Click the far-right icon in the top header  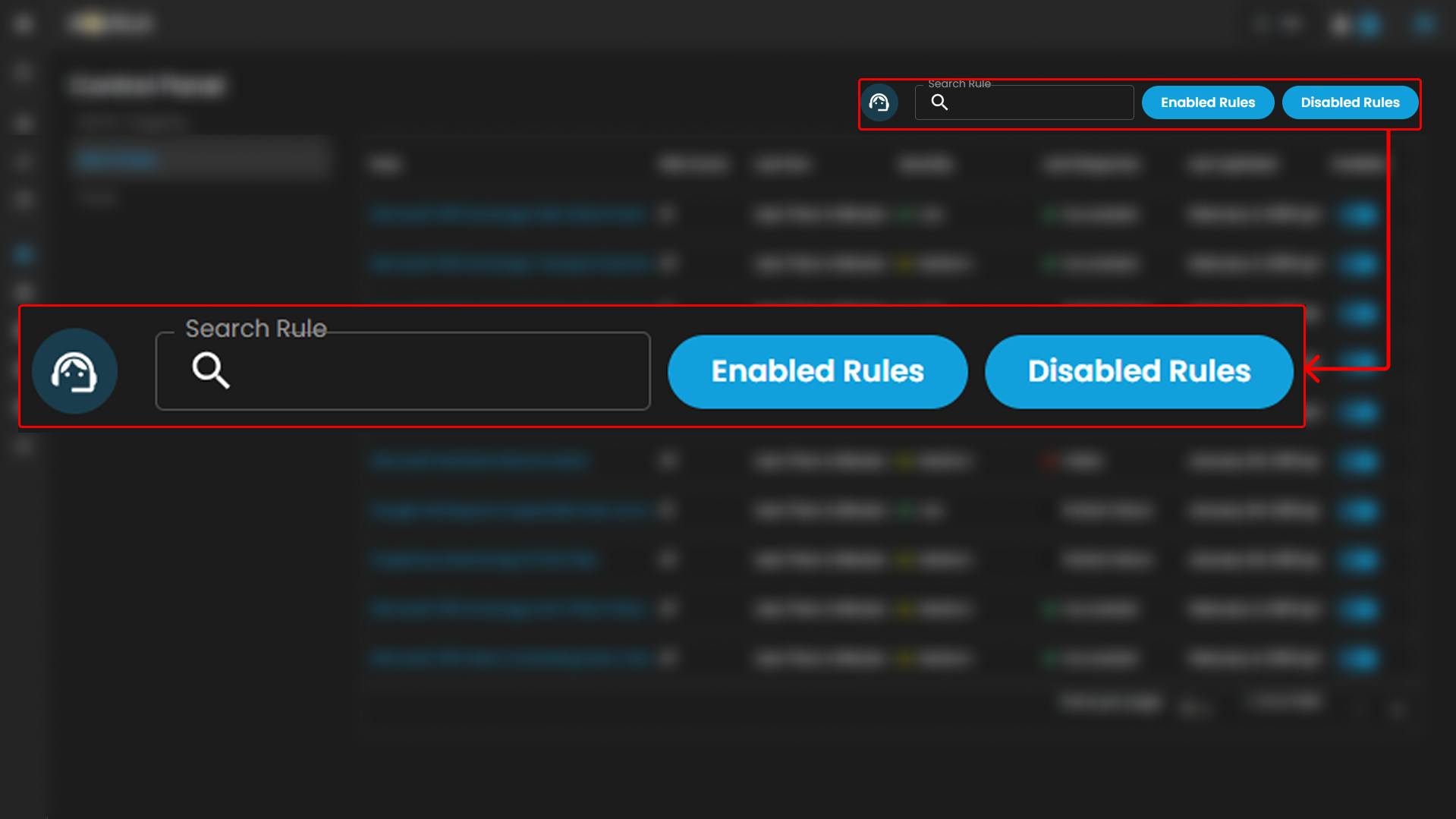1423,24
